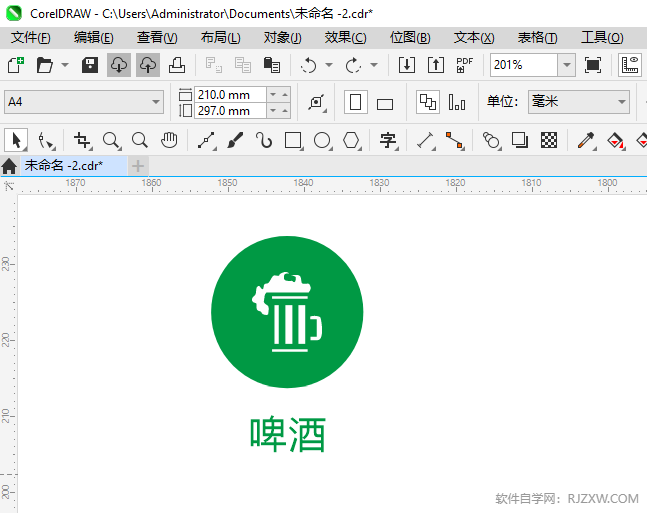Click the full-screen preview icon
Viewport: 647px width, 513px height.
(x=593, y=65)
